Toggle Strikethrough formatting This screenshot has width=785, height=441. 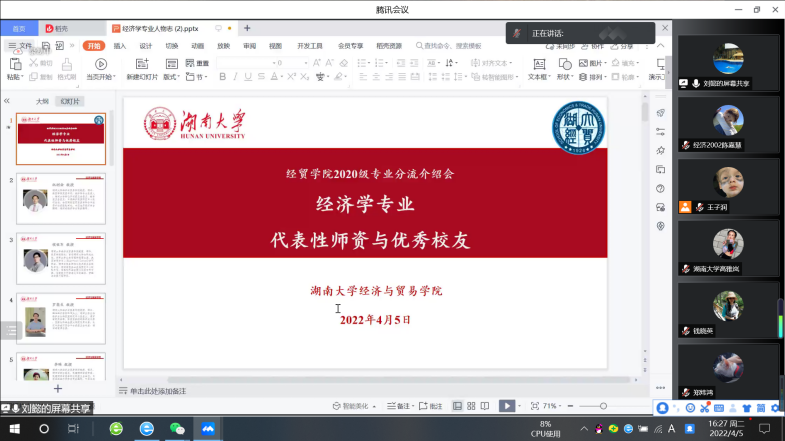(261, 77)
